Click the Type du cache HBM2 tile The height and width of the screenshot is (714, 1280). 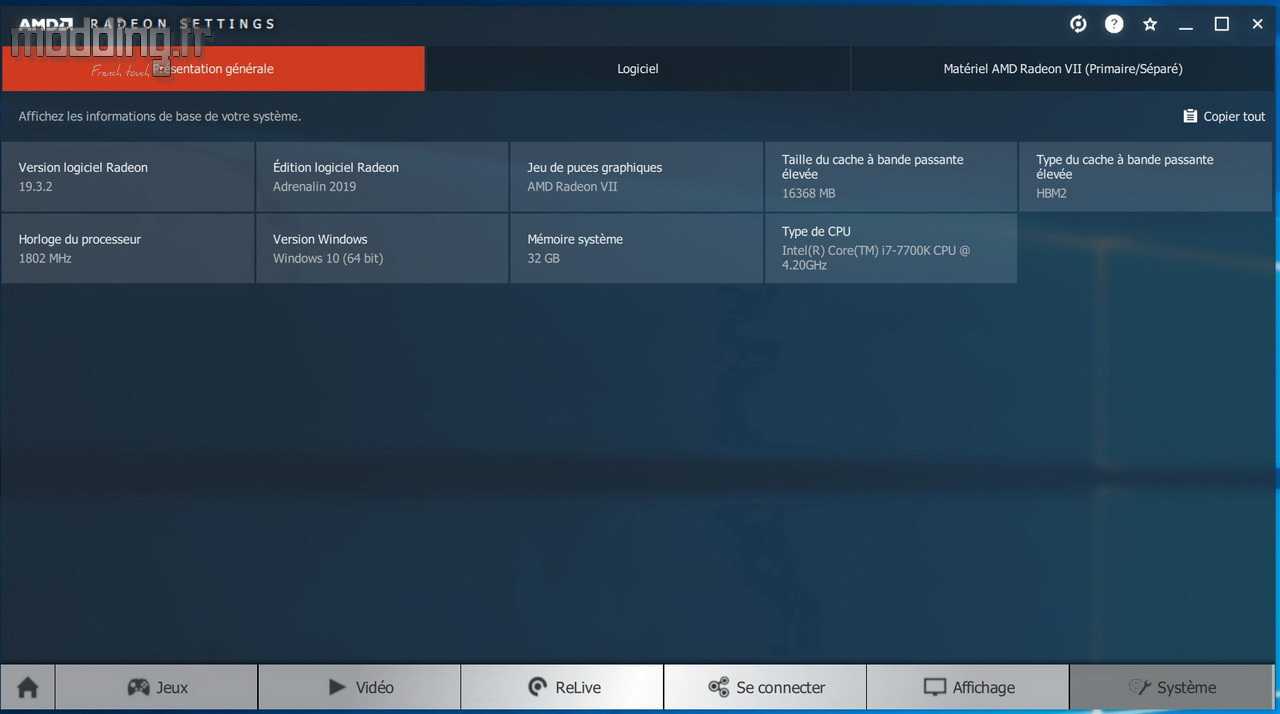(x=1146, y=177)
